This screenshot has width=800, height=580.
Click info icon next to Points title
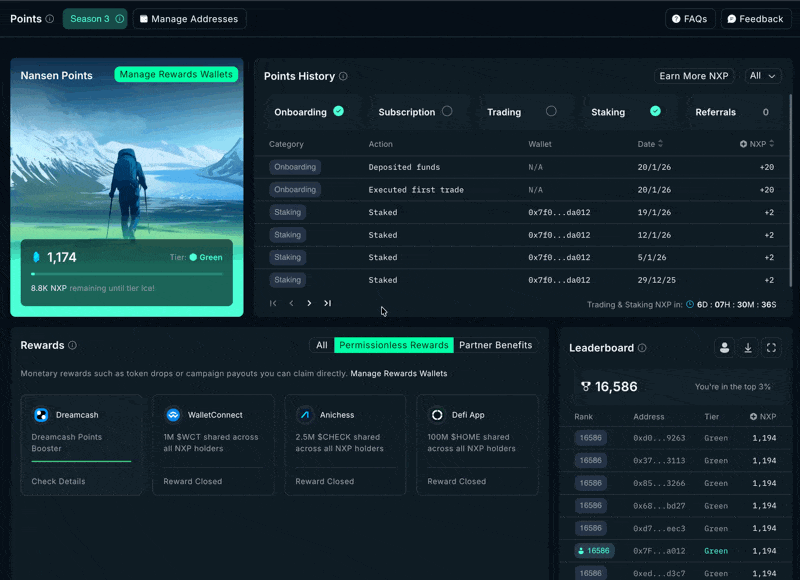pos(50,19)
